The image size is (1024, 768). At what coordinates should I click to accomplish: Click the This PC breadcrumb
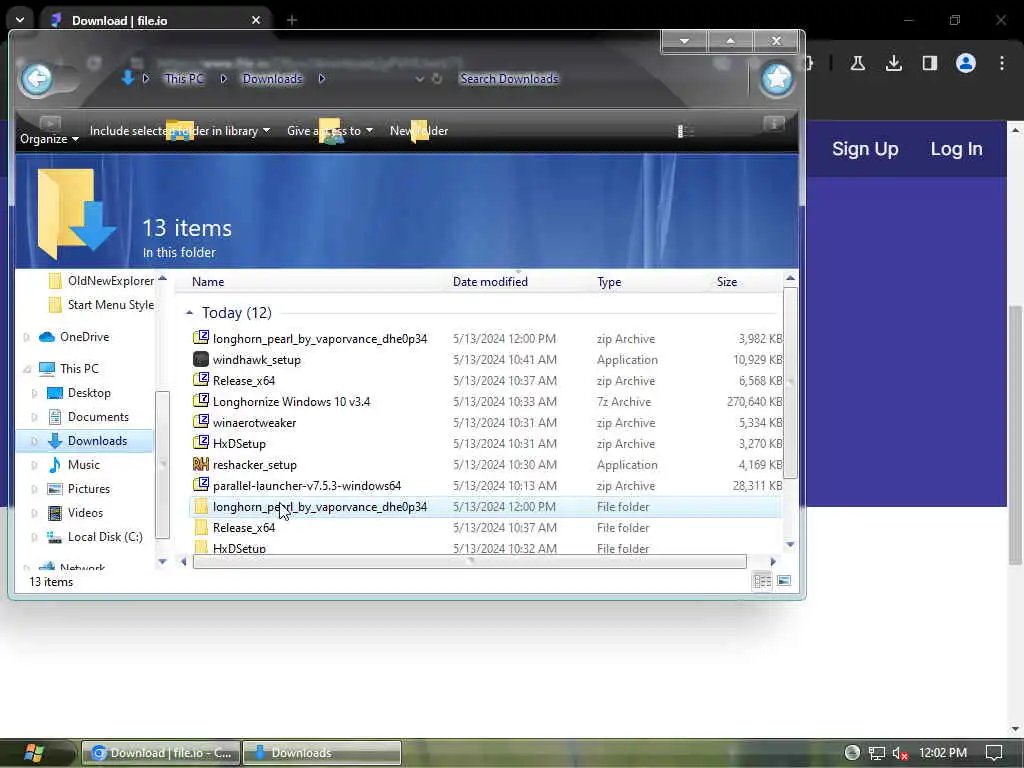184,78
